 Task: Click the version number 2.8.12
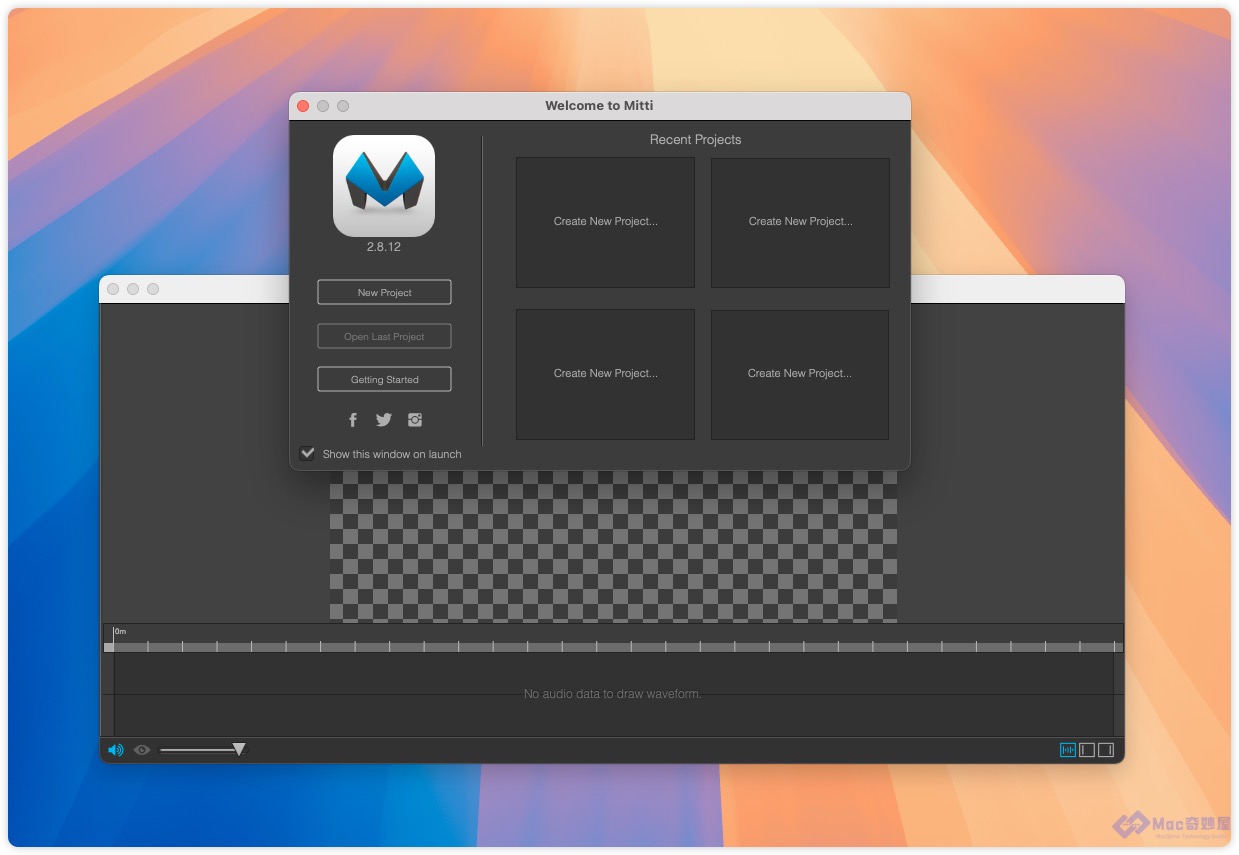384,247
